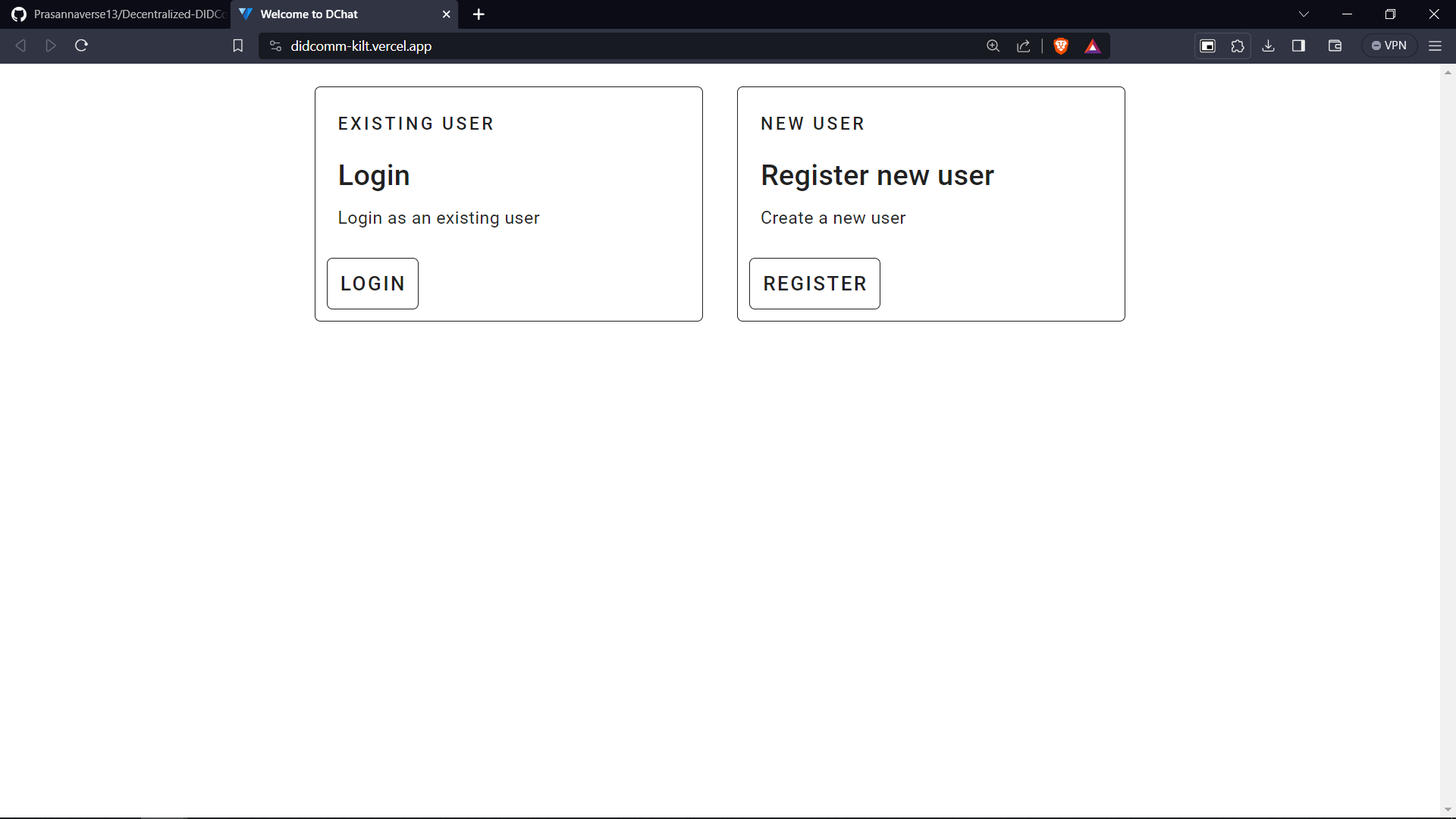Click the zoom magnifier icon in address bar

pyautogui.click(x=993, y=46)
